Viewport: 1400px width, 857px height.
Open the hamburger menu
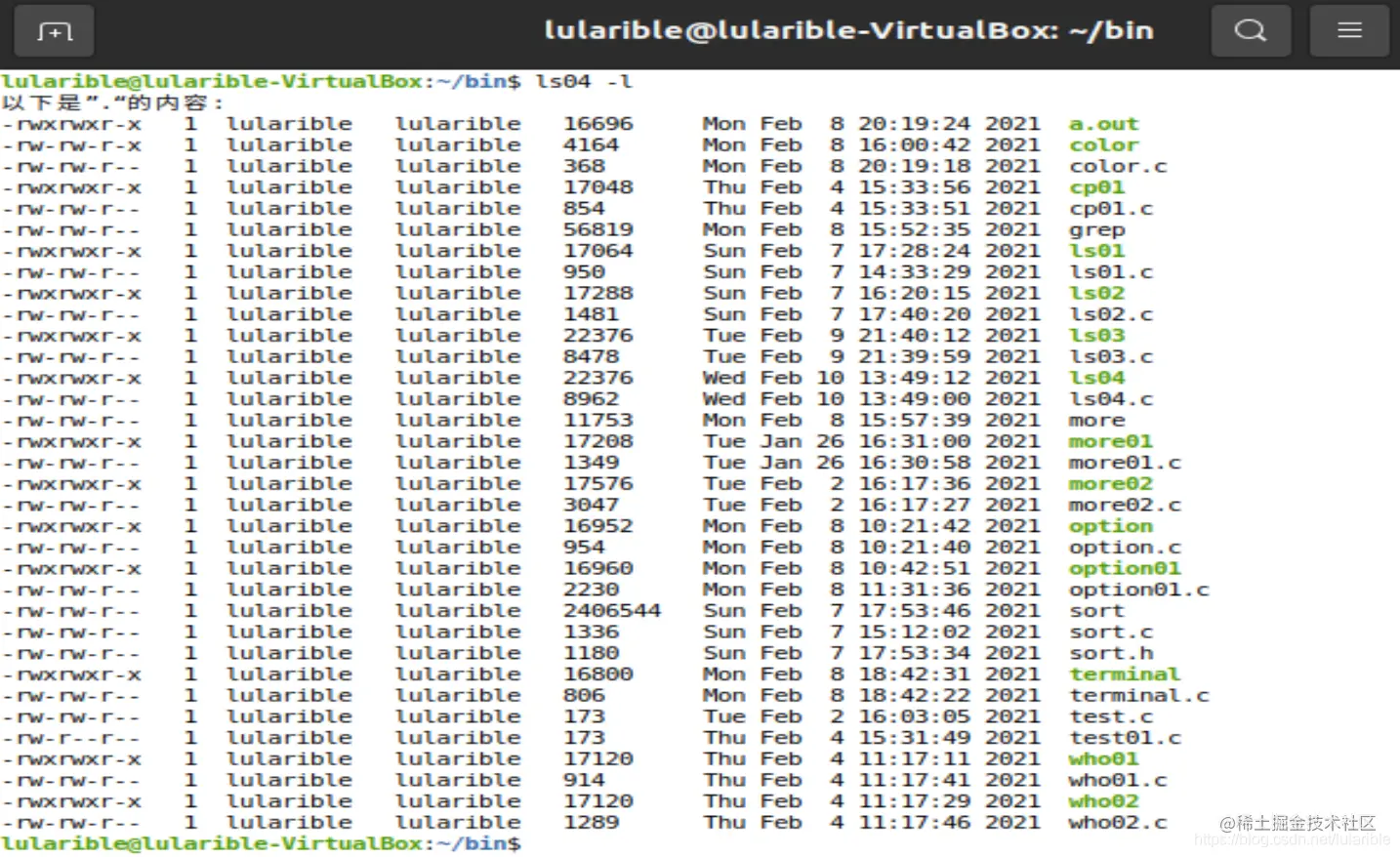click(x=1349, y=31)
